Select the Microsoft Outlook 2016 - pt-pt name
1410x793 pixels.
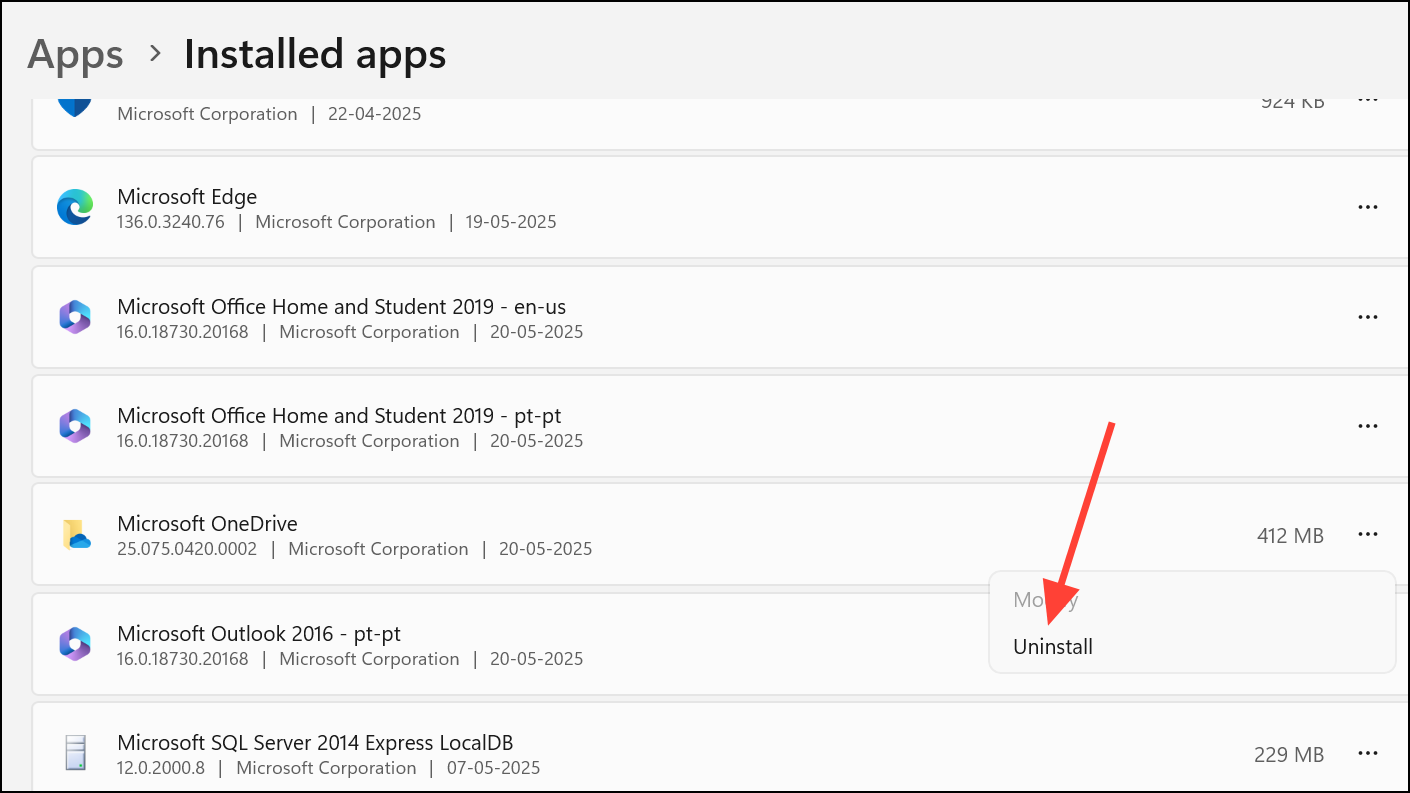259,634
